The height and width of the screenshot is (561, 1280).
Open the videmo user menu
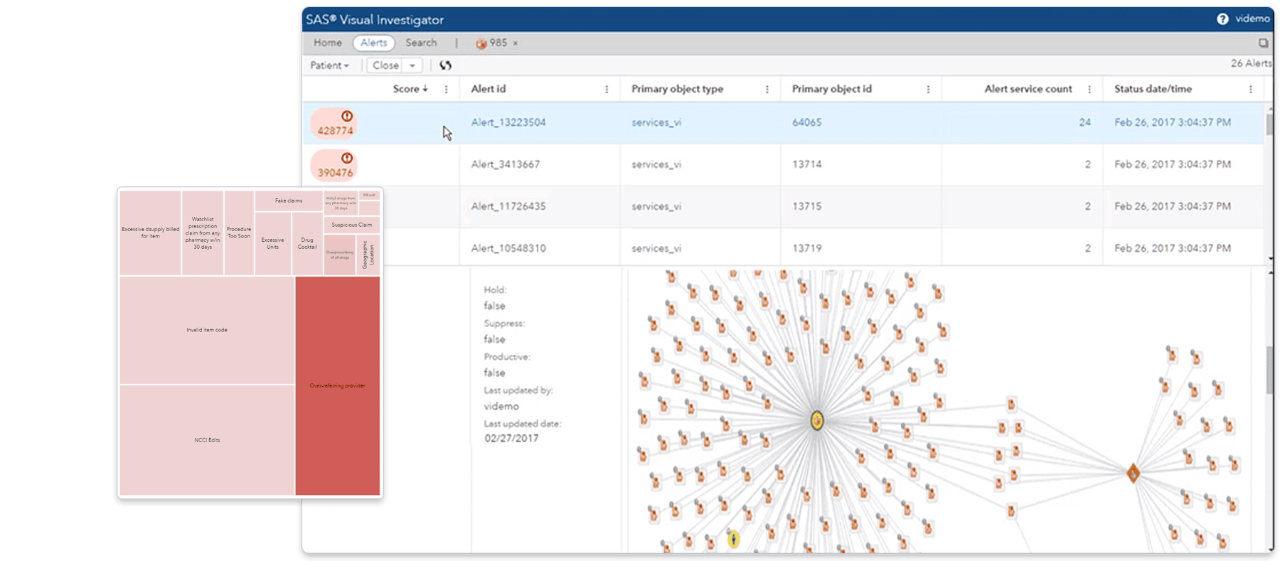tap(1253, 19)
